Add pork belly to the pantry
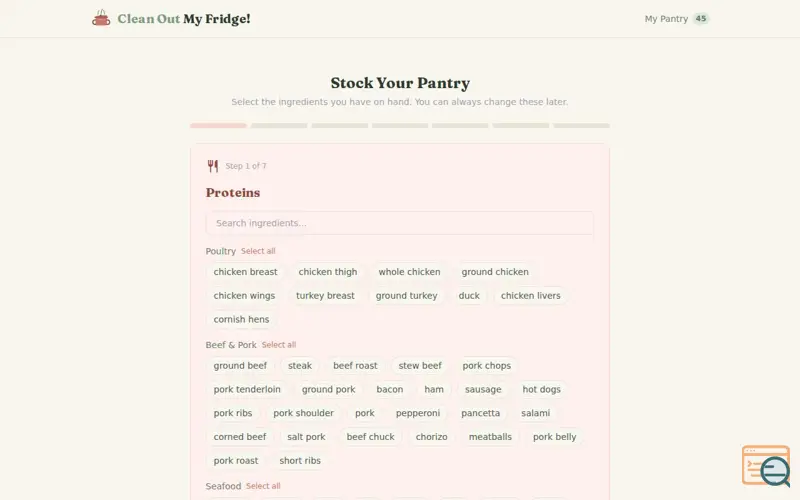This screenshot has height=500, width=800. (555, 437)
